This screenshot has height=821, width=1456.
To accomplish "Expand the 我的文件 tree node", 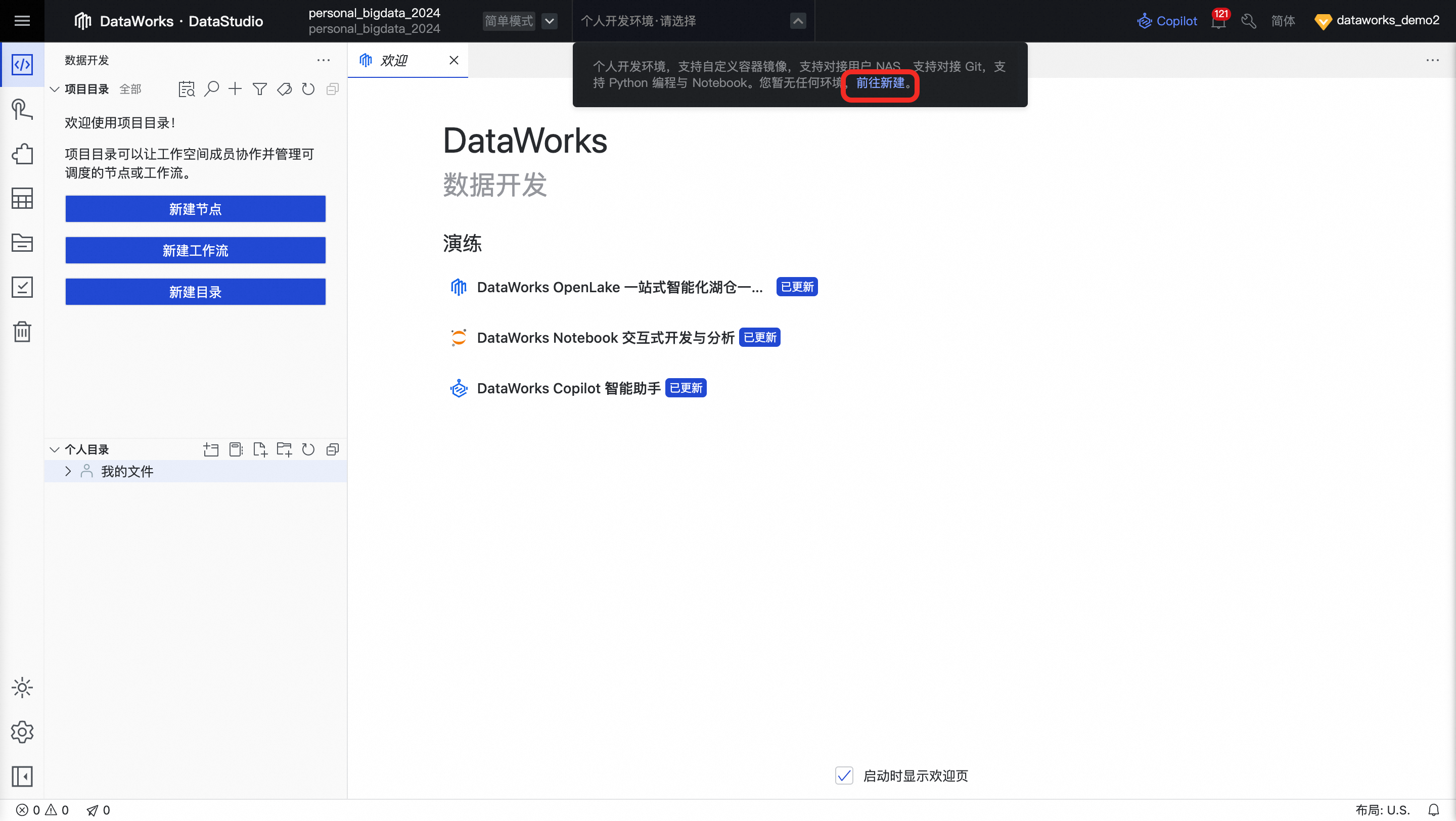I will click(67, 471).
